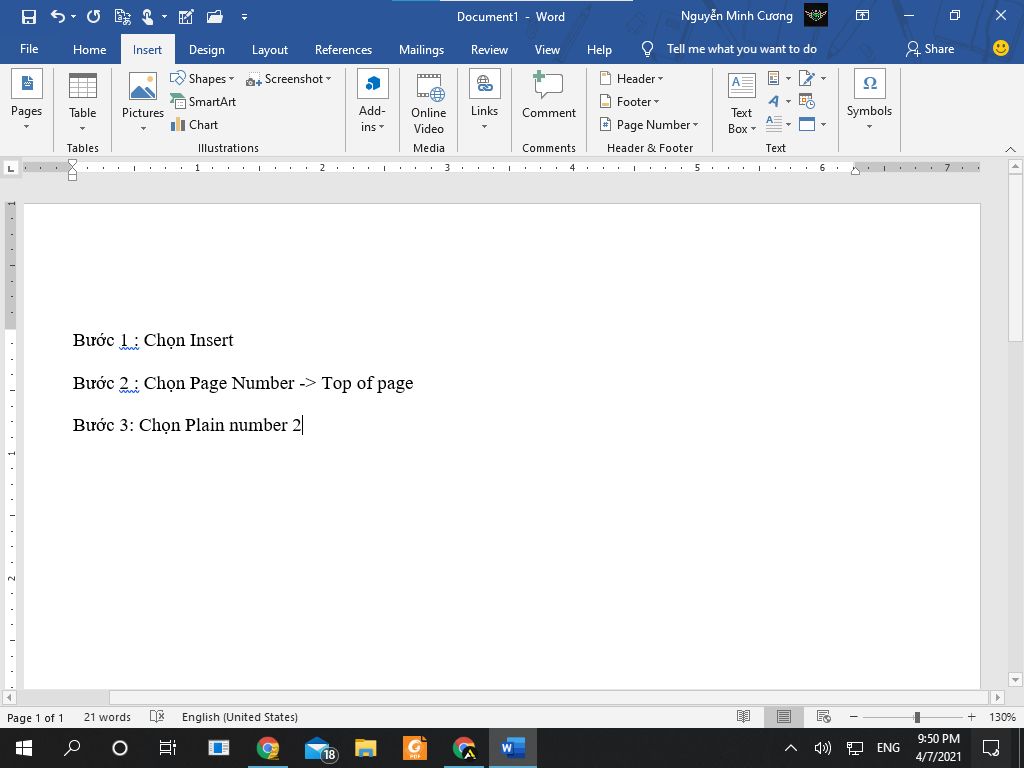The width and height of the screenshot is (1024, 768).
Task: Open File Explorer from taskbar
Action: 366,748
